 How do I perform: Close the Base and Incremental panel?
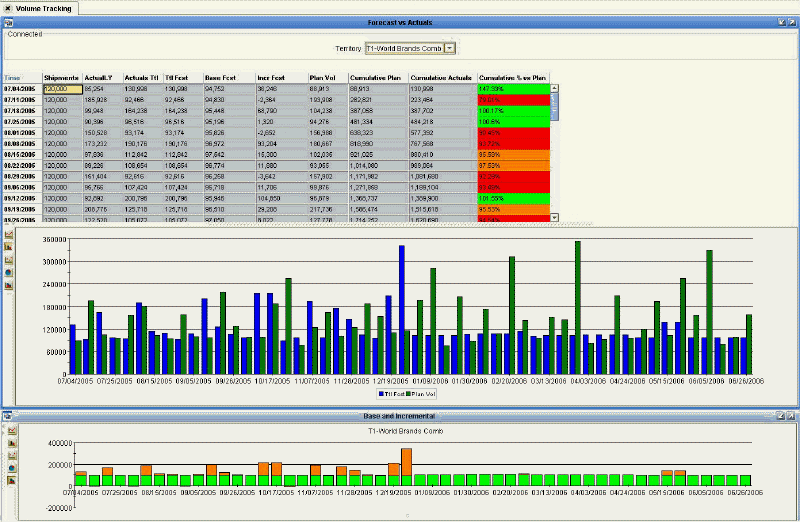(x=791, y=416)
